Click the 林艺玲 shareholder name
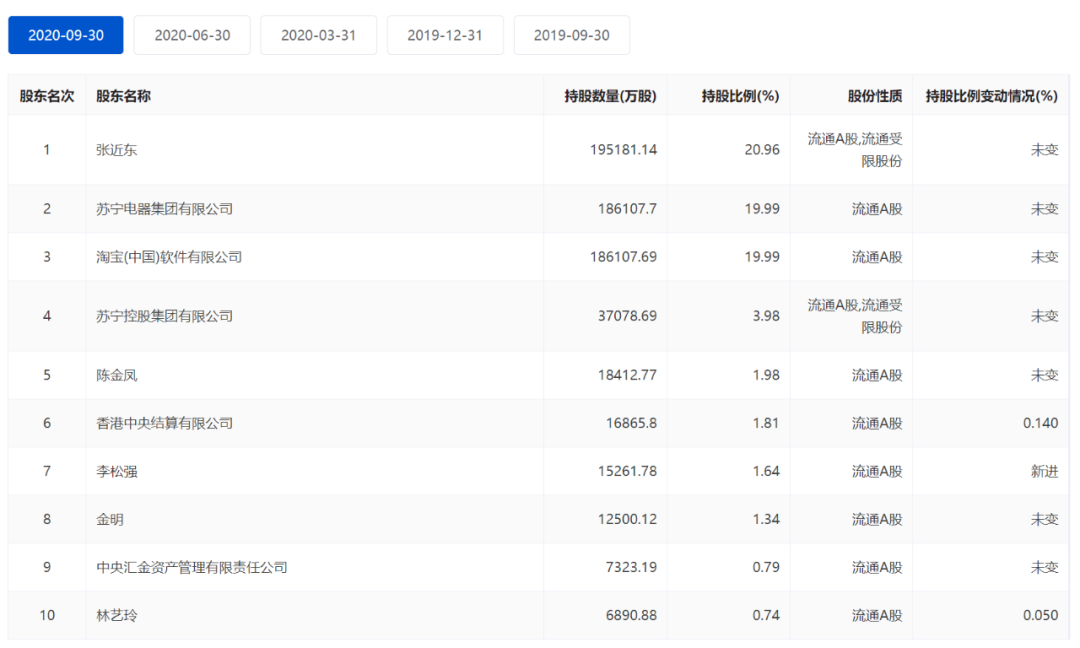 coord(116,615)
